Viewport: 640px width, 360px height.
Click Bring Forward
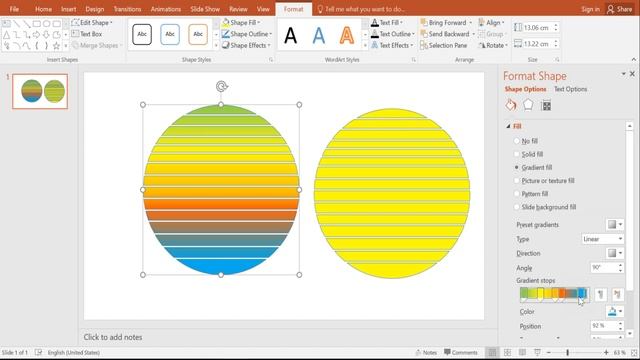coord(443,23)
